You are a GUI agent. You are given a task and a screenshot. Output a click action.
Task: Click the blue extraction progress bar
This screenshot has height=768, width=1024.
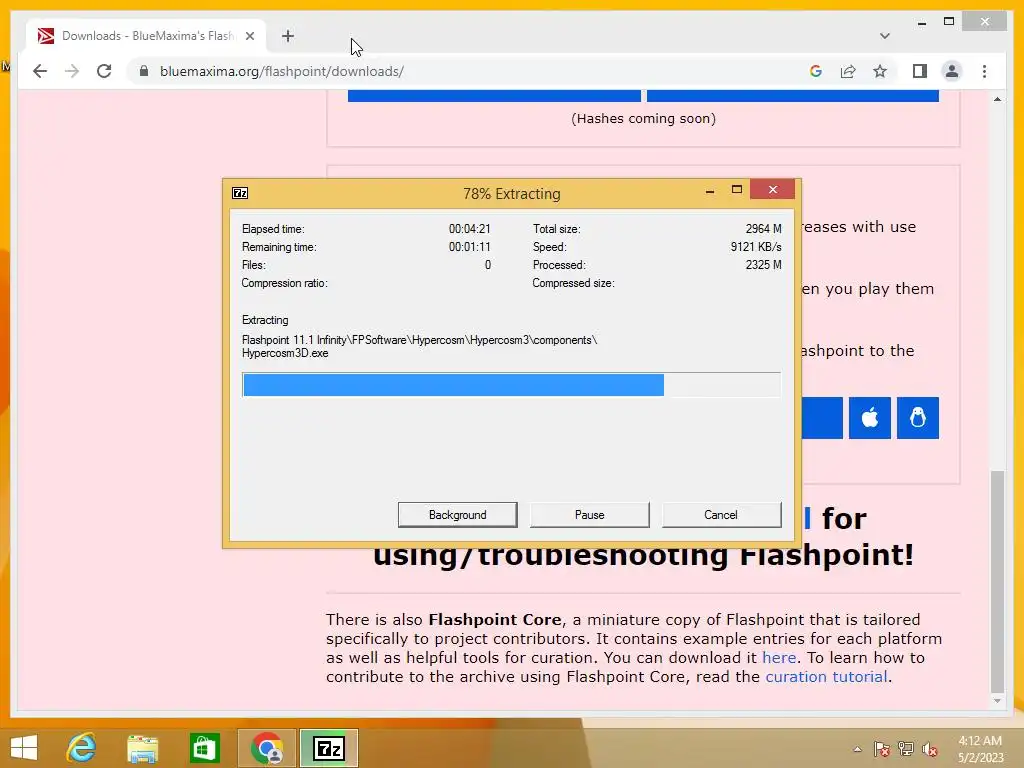453,385
